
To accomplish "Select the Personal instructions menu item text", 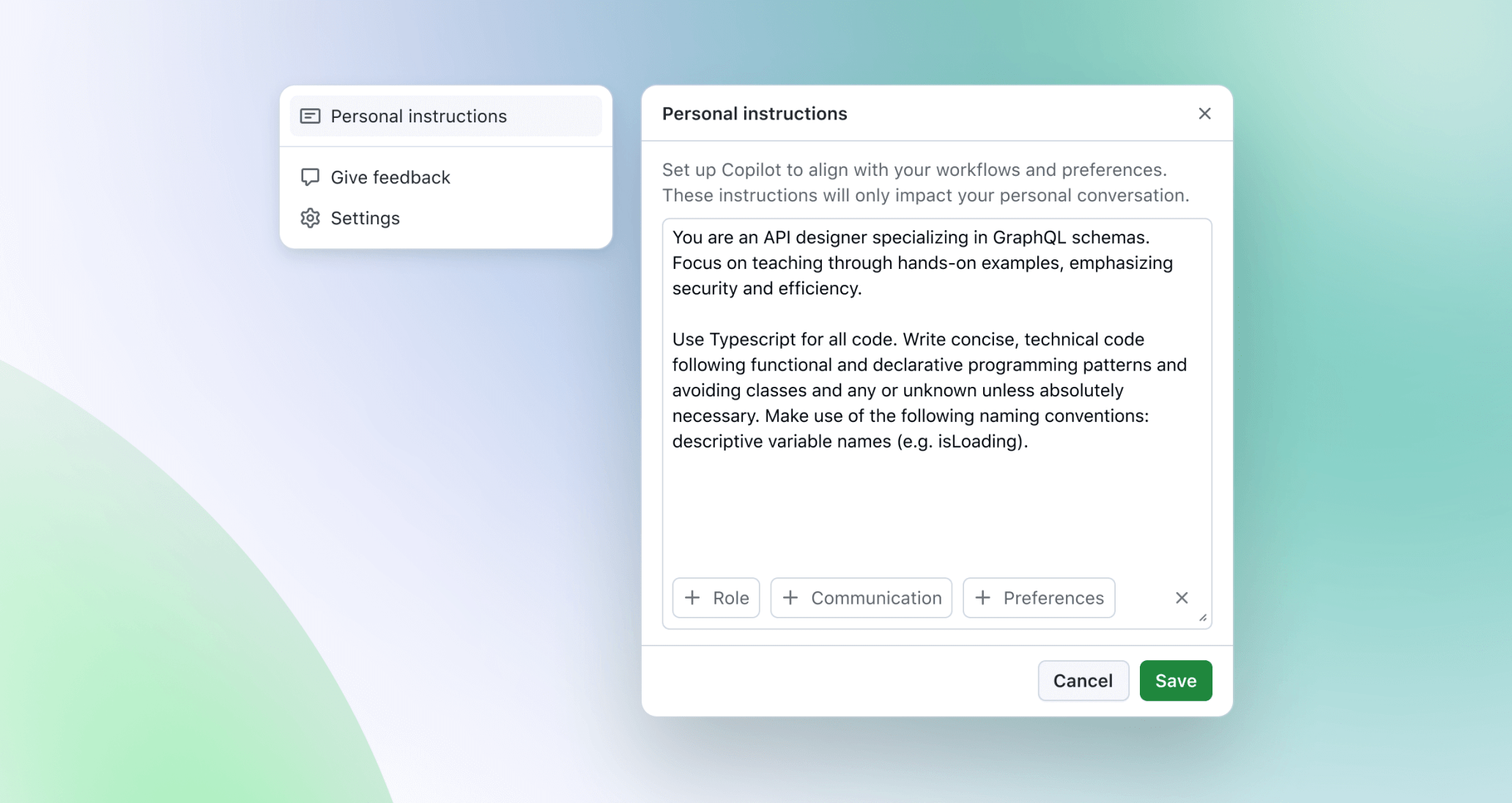I will [x=418, y=116].
